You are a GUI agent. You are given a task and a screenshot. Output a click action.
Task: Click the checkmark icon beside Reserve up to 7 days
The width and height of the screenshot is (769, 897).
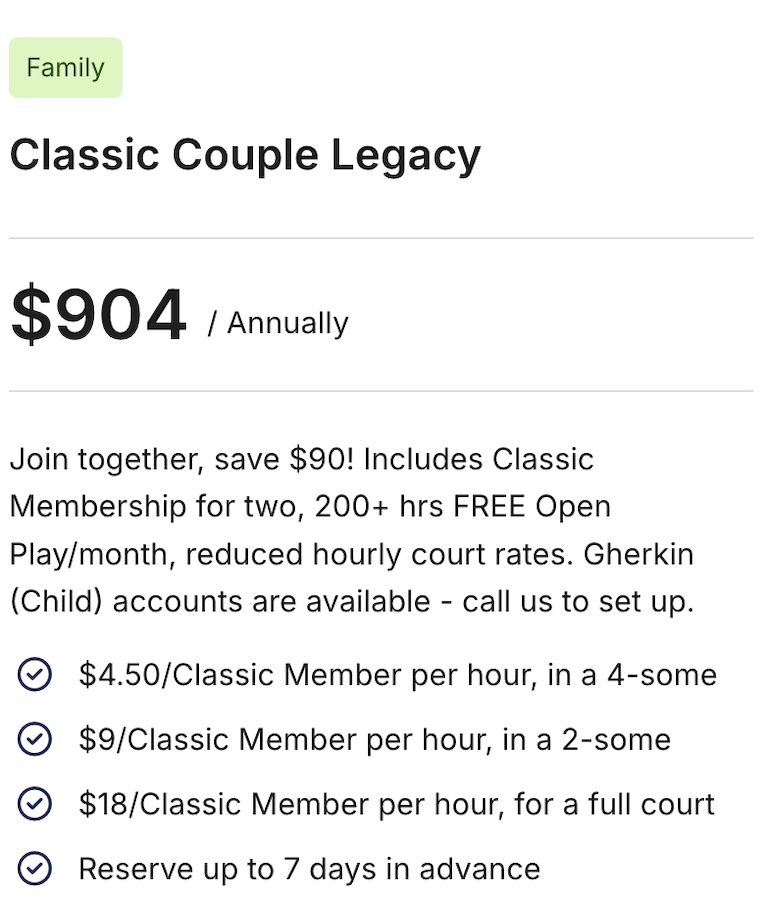click(x=35, y=868)
